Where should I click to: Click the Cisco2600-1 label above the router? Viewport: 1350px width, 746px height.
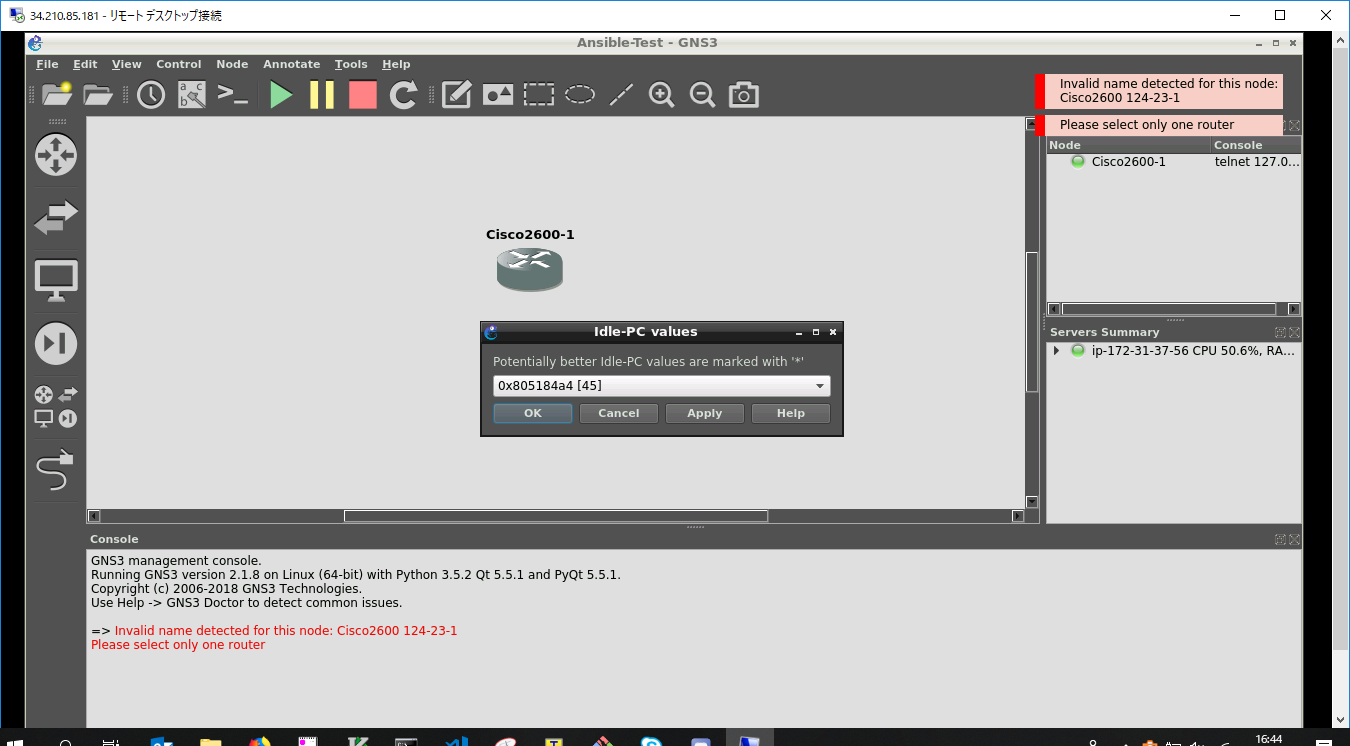click(x=530, y=235)
